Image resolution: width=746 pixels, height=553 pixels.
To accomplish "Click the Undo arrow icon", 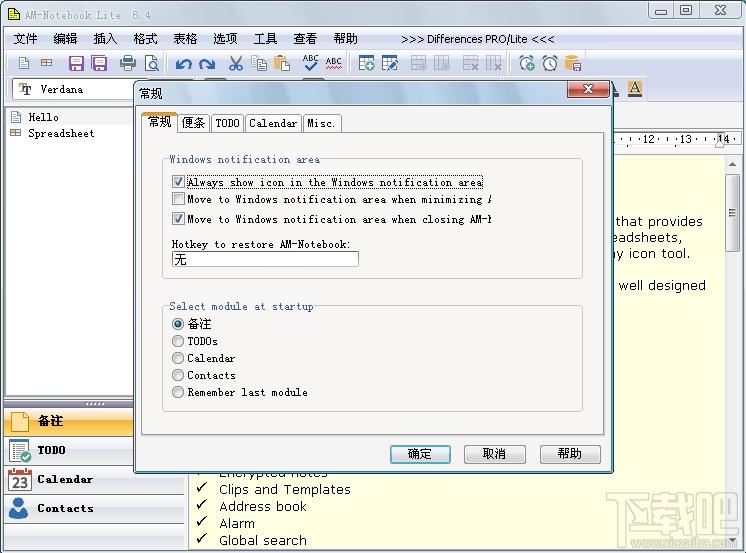I will pyautogui.click(x=184, y=64).
